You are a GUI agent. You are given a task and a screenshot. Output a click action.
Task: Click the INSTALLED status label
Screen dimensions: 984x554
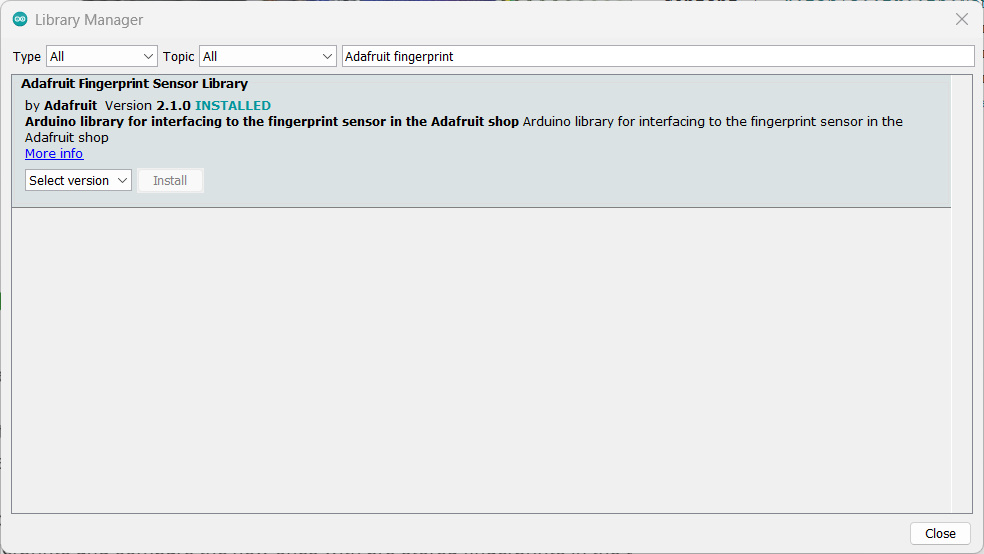tap(233, 105)
